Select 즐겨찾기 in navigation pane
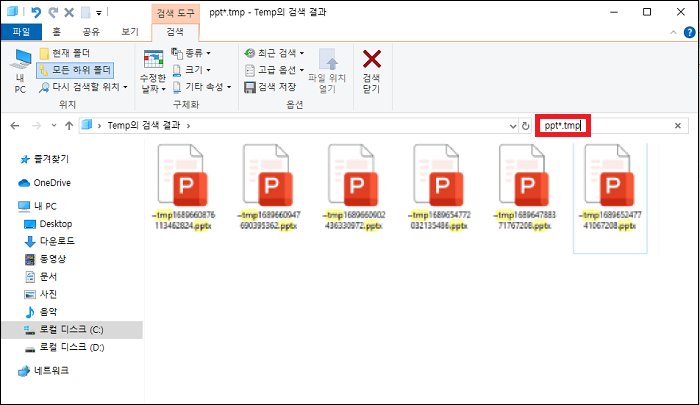The height and width of the screenshot is (405, 700). pos(45,159)
